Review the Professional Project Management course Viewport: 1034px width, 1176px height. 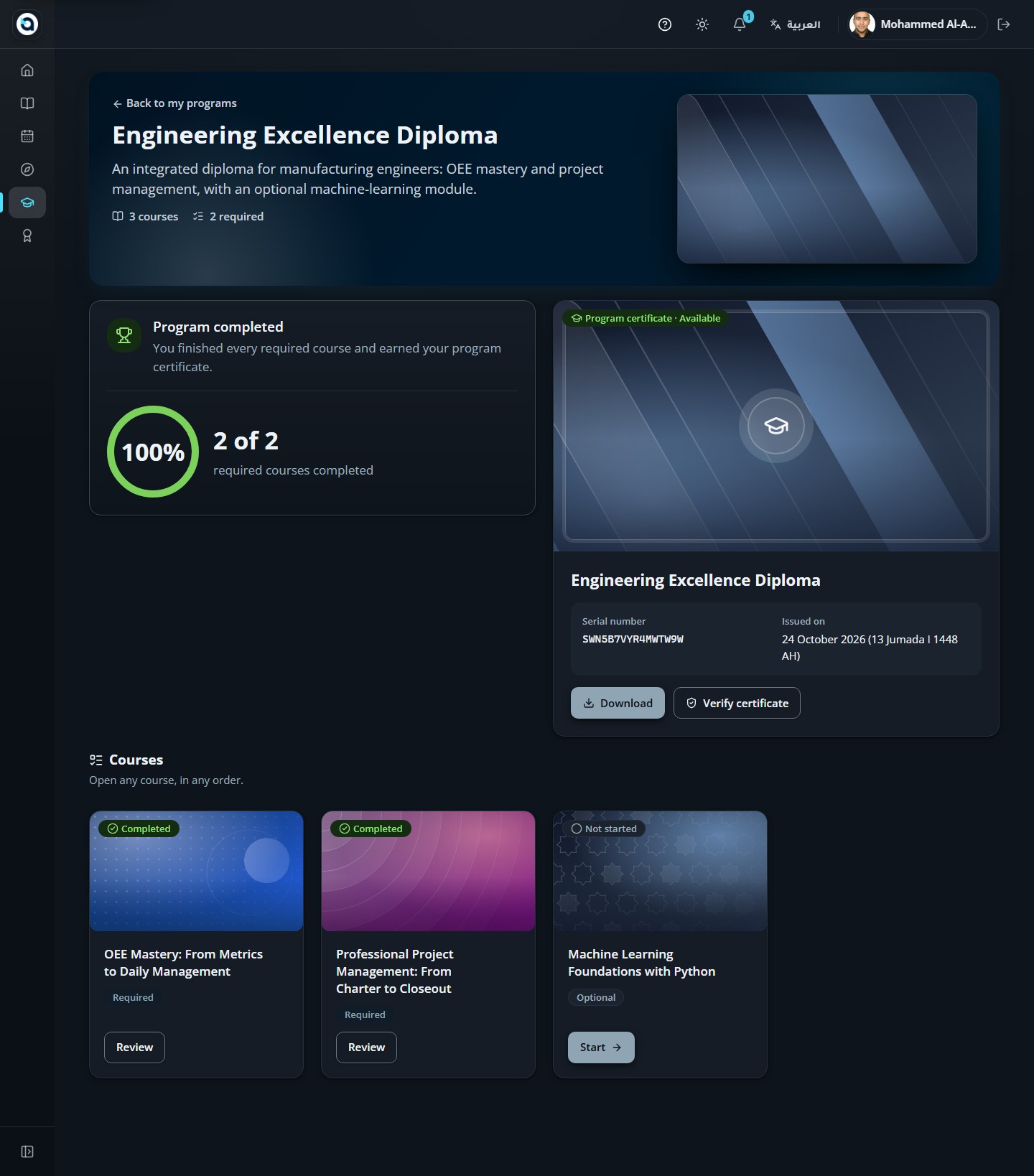[x=366, y=1047]
